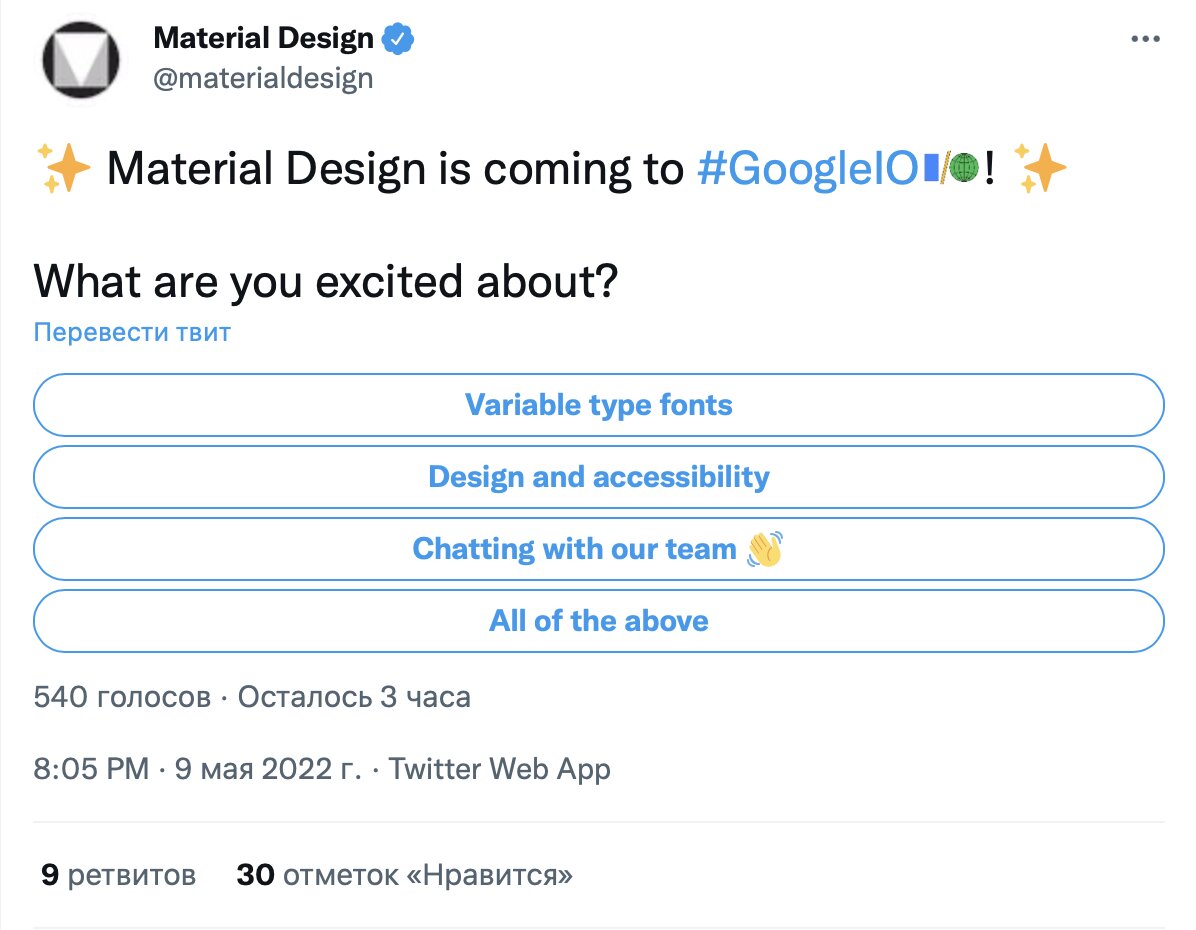
Task: Click the blue verified badge icon
Action: (x=397, y=39)
